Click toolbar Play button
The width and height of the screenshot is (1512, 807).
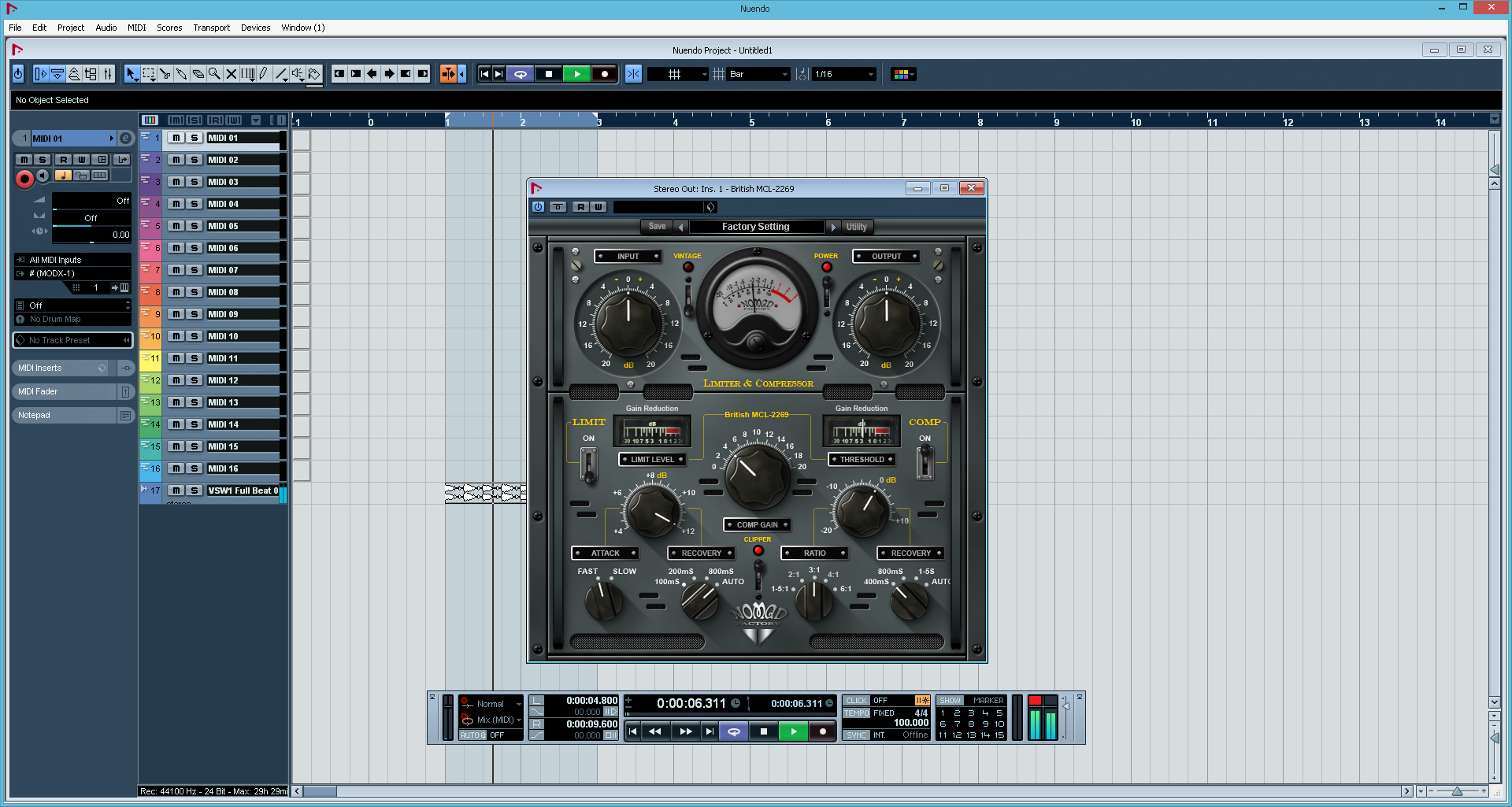(x=577, y=74)
